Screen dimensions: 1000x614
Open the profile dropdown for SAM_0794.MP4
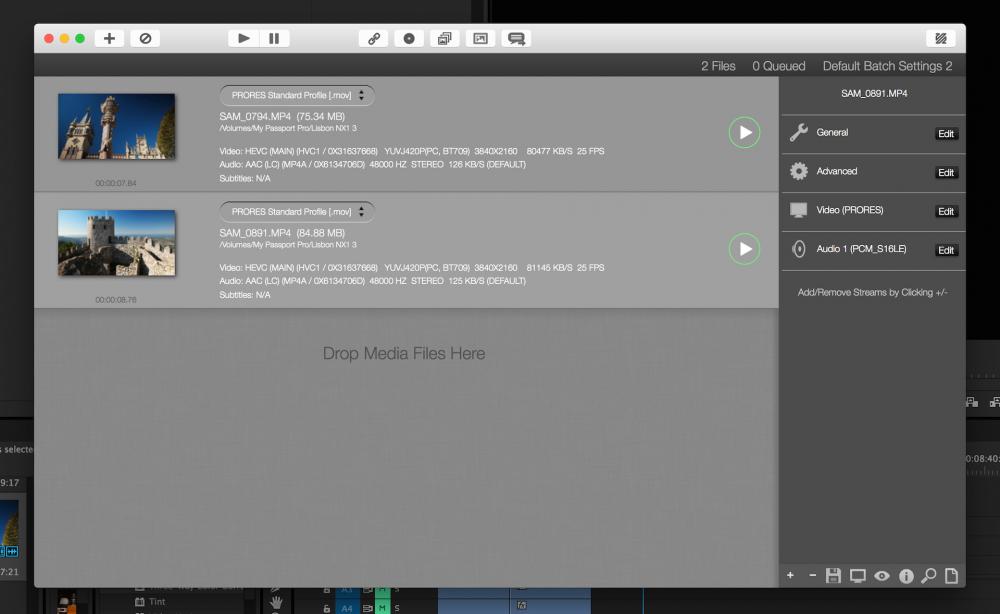297,96
